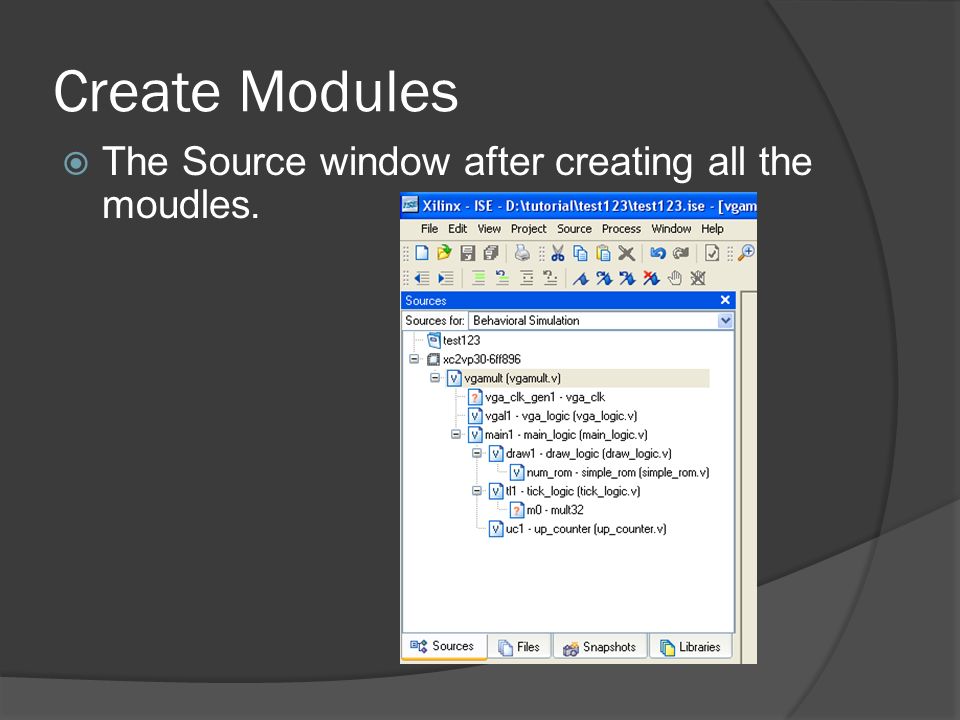This screenshot has width=960, height=720.
Task: Open the View menu
Action: 489,228
